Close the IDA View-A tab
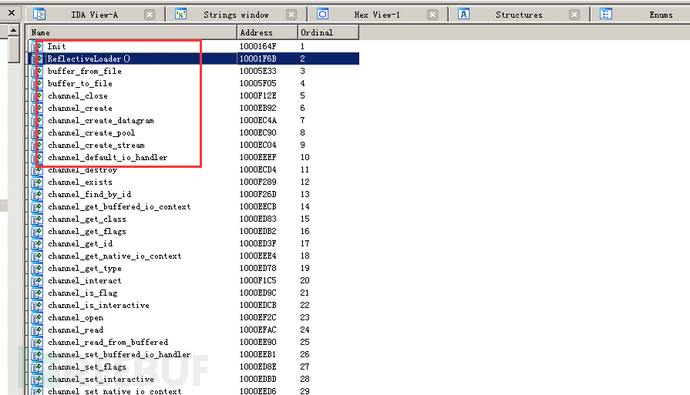The height and width of the screenshot is (395, 690). coord(150,15)
